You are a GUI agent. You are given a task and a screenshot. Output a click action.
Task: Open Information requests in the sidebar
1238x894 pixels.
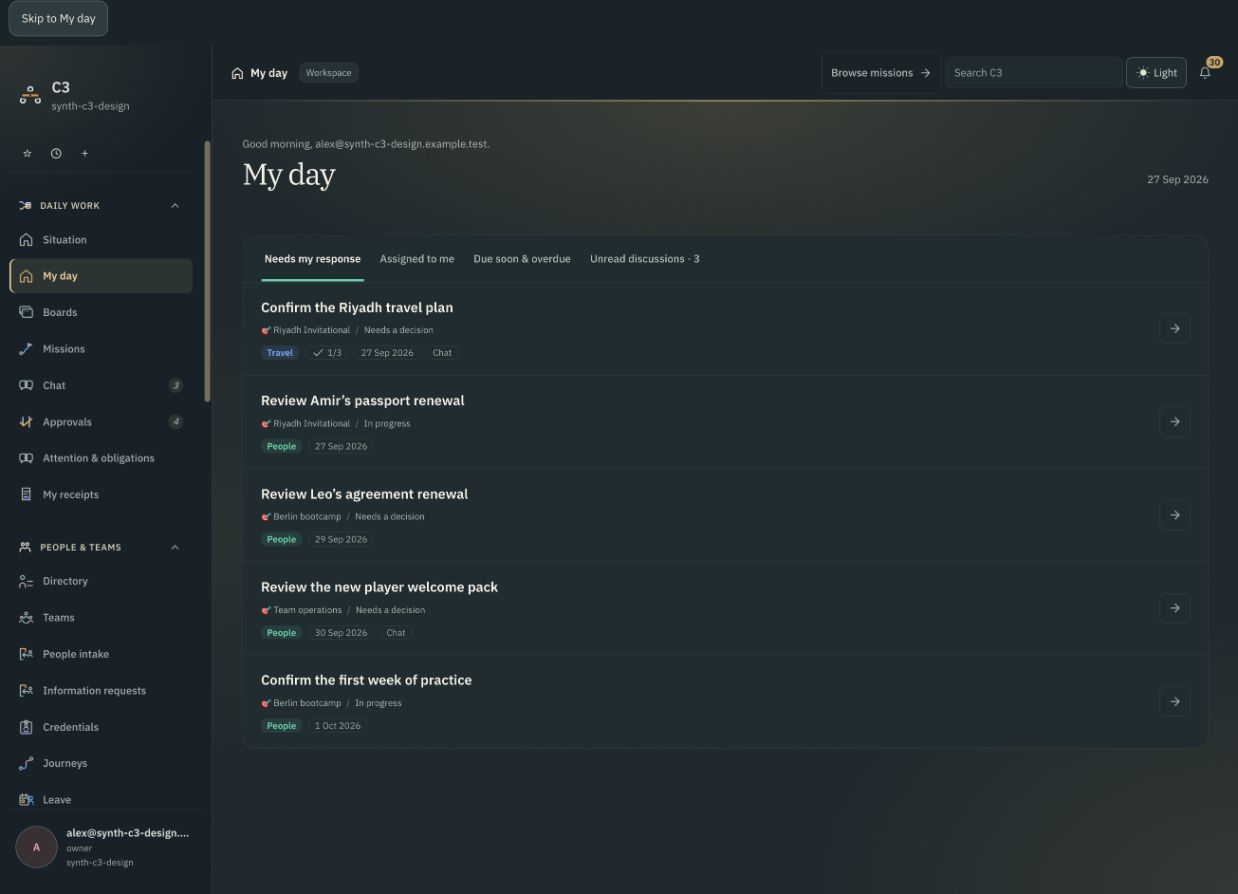(101, 691)
